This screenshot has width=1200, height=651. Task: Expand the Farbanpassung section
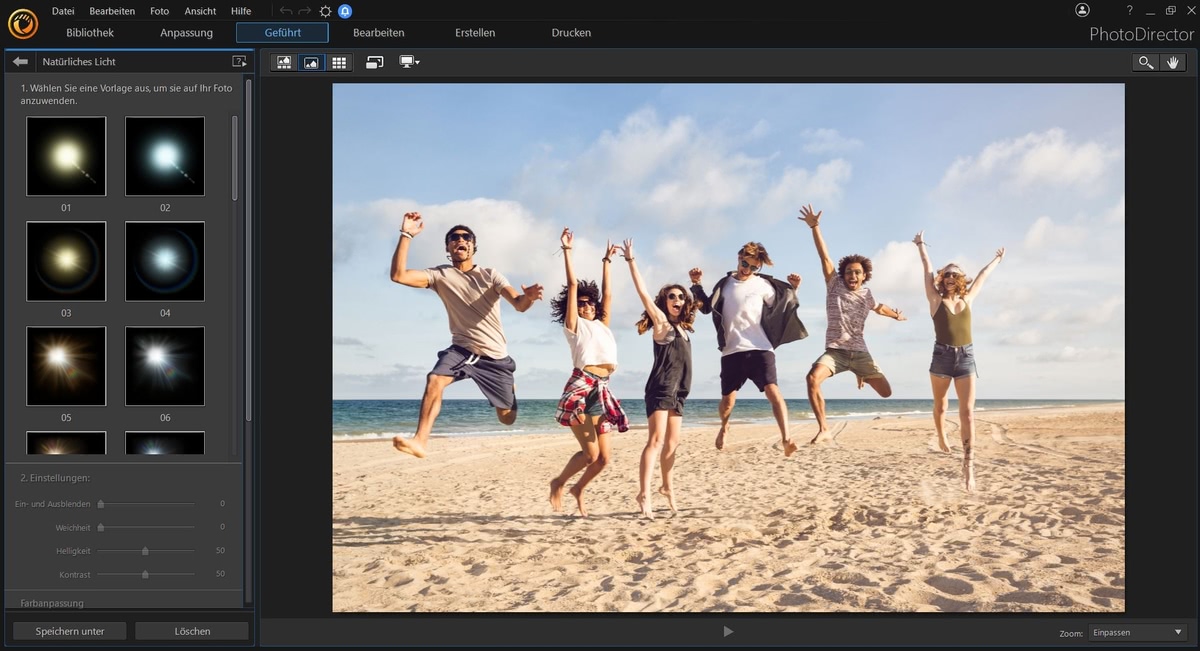[x=52, y=603]
